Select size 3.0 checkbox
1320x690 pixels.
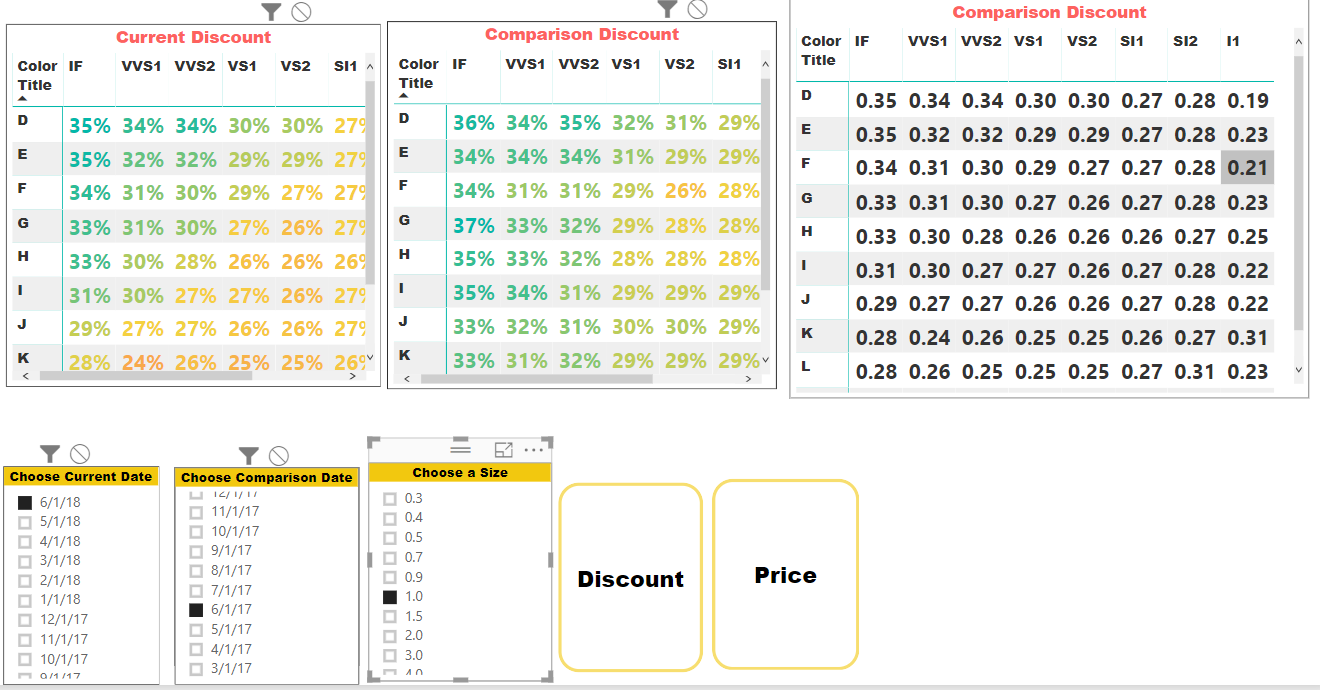[x=390, y=655]
